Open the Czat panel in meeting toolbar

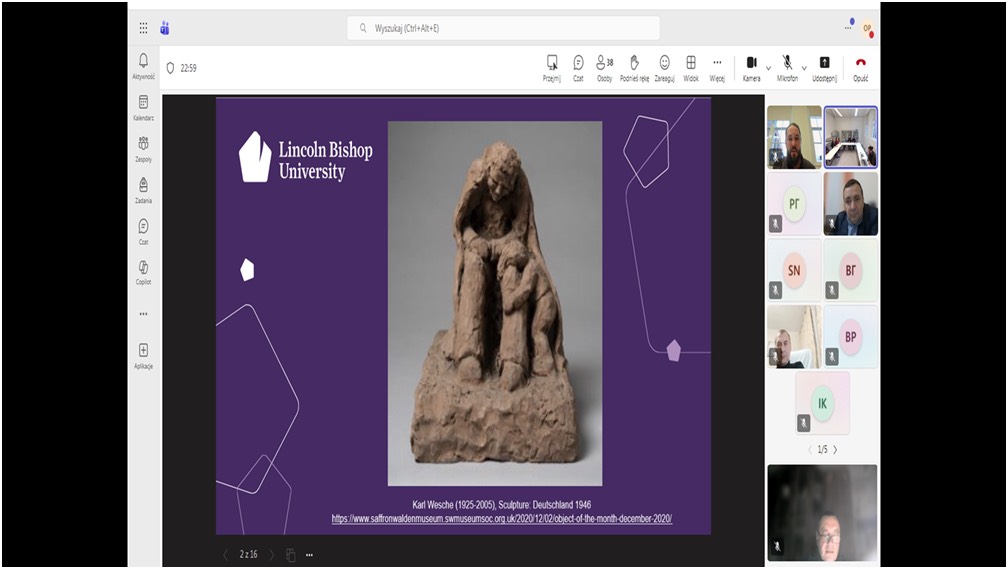coord(578,64)
